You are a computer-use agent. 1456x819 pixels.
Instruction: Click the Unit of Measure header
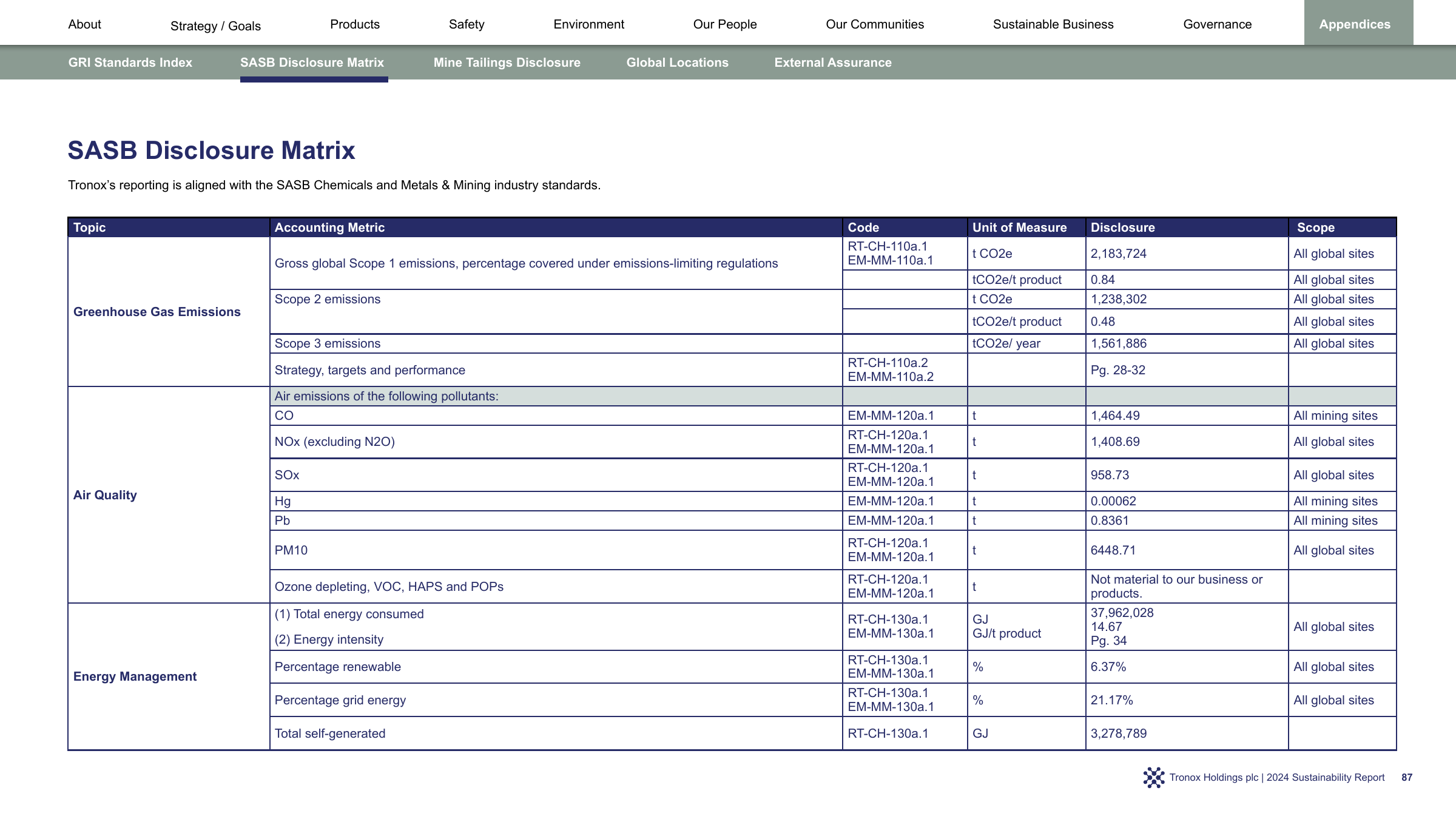click(1026, 227)
